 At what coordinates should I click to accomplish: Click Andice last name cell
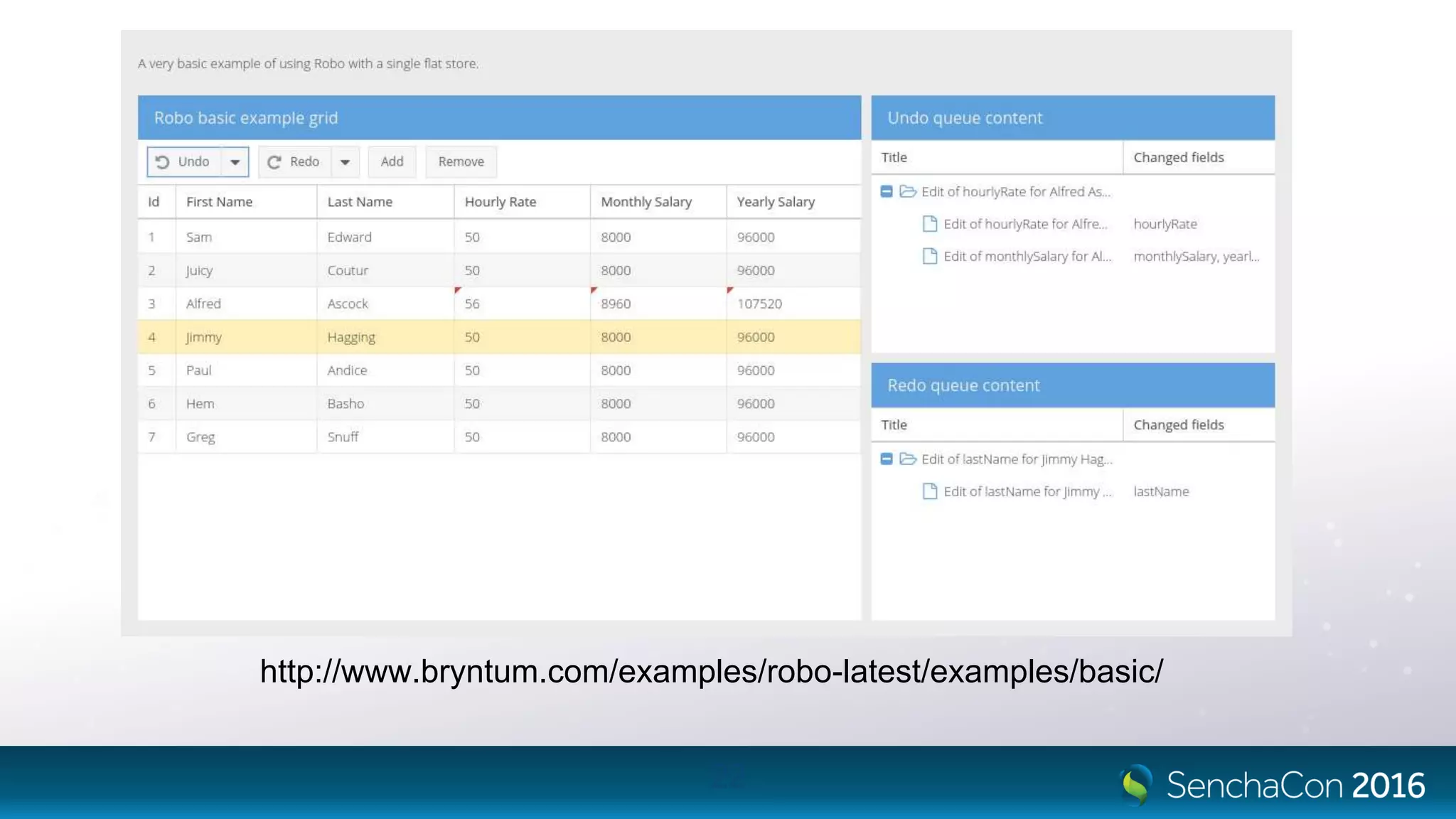(385, 370)
